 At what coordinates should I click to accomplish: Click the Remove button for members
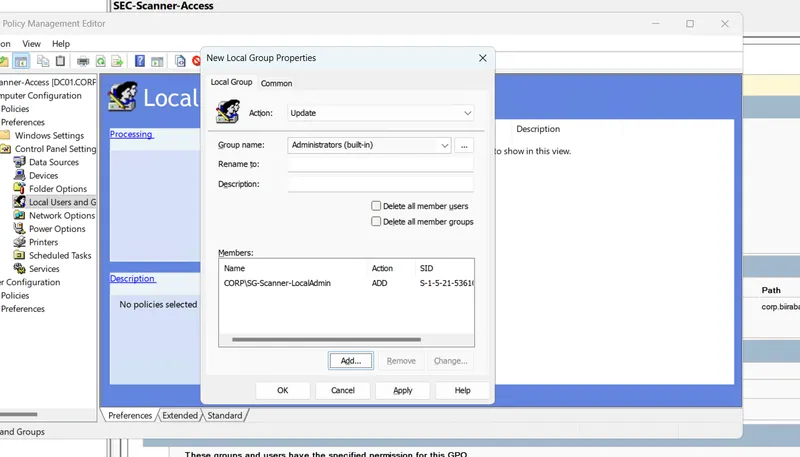[401, 361]
